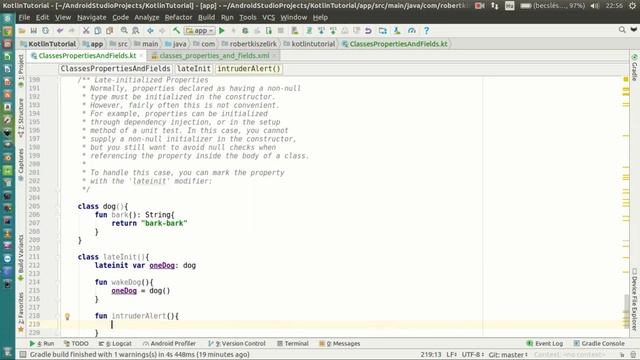The image size is (640, 360).
Task: Click KotlinTutorial breadcrumb in navigation bar
Action: [x=48, y=44]
